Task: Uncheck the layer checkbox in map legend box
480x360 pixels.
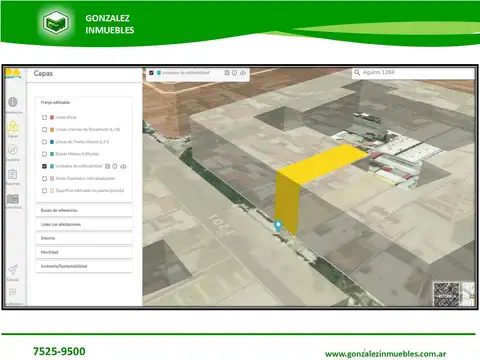Action: click(151, 73)
